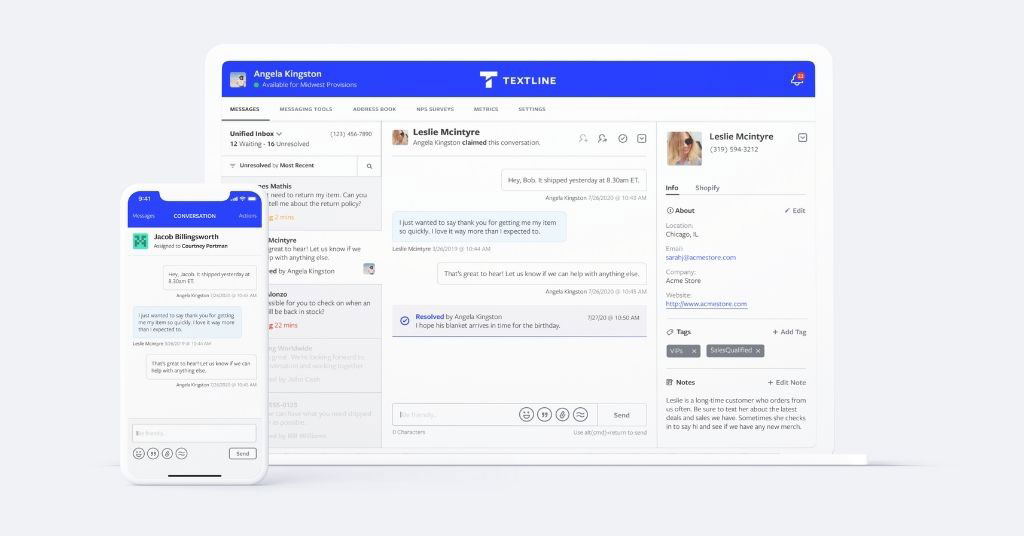Click the Textline logo in header

[x=518, y=80]
